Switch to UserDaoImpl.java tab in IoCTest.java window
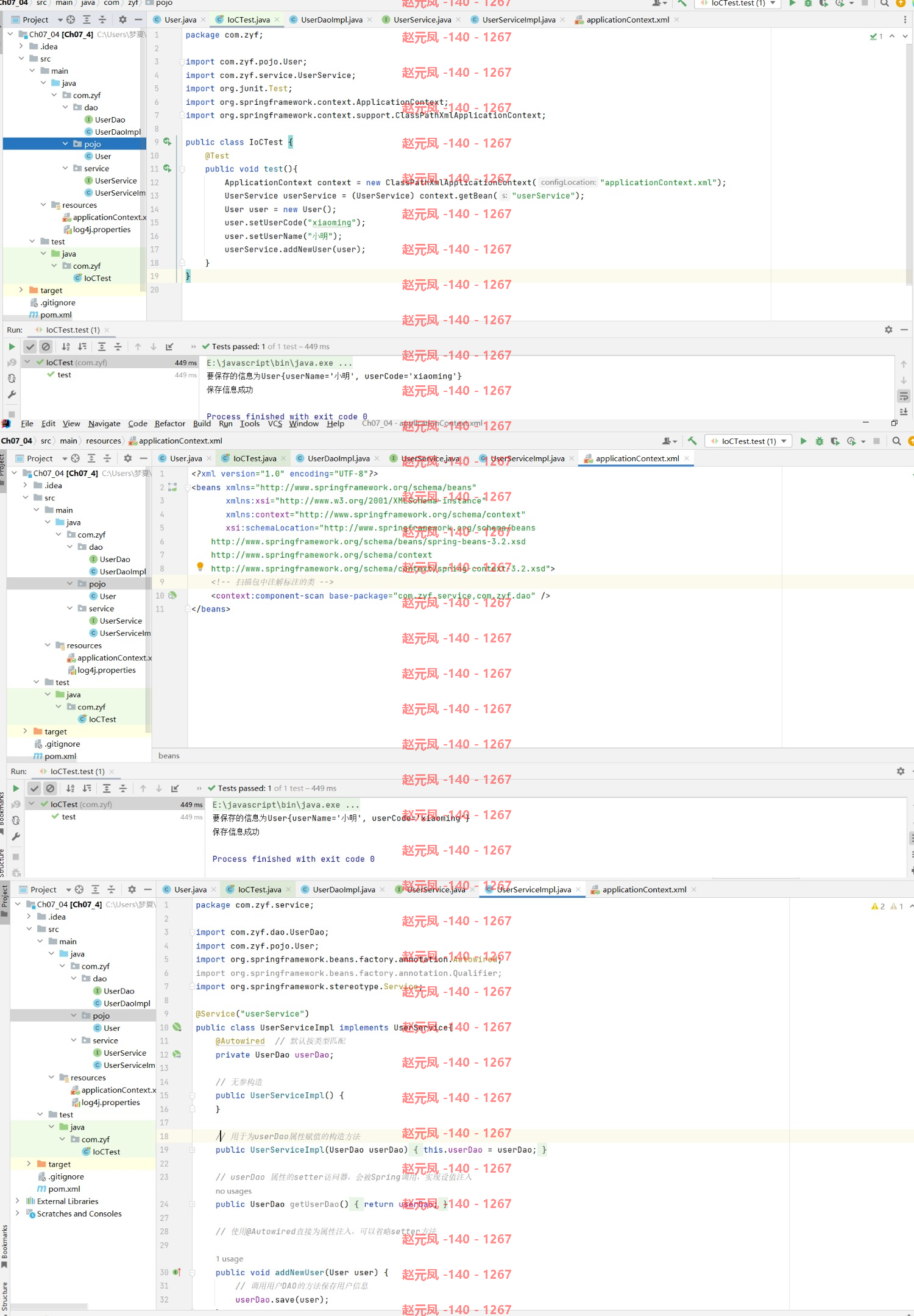 [331, 20]
